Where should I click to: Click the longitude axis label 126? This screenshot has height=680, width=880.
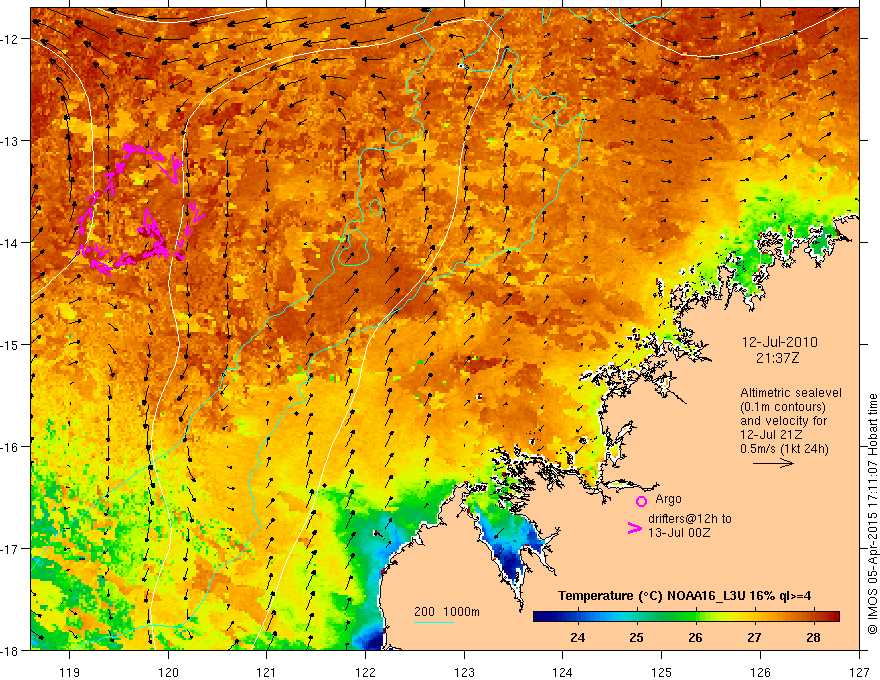point(760,672)
